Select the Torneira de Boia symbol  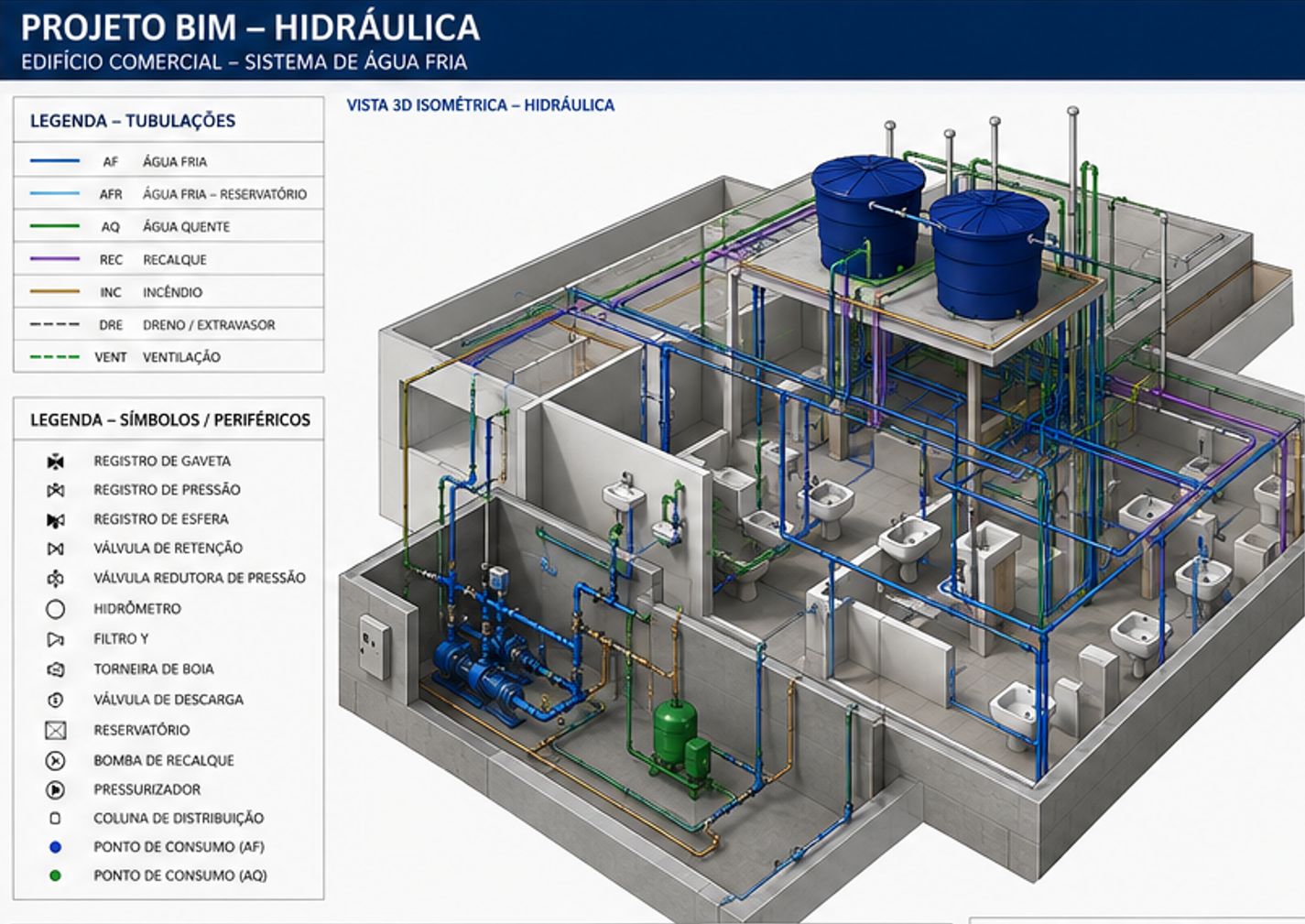pyautogui.click(x=56, y=669)
